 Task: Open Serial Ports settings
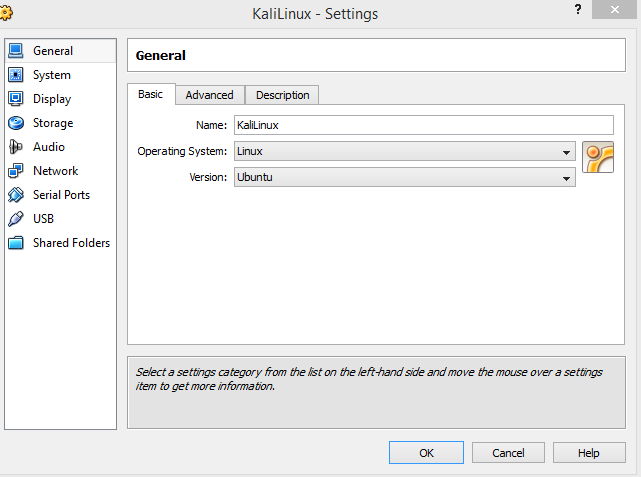pos(61,195)
